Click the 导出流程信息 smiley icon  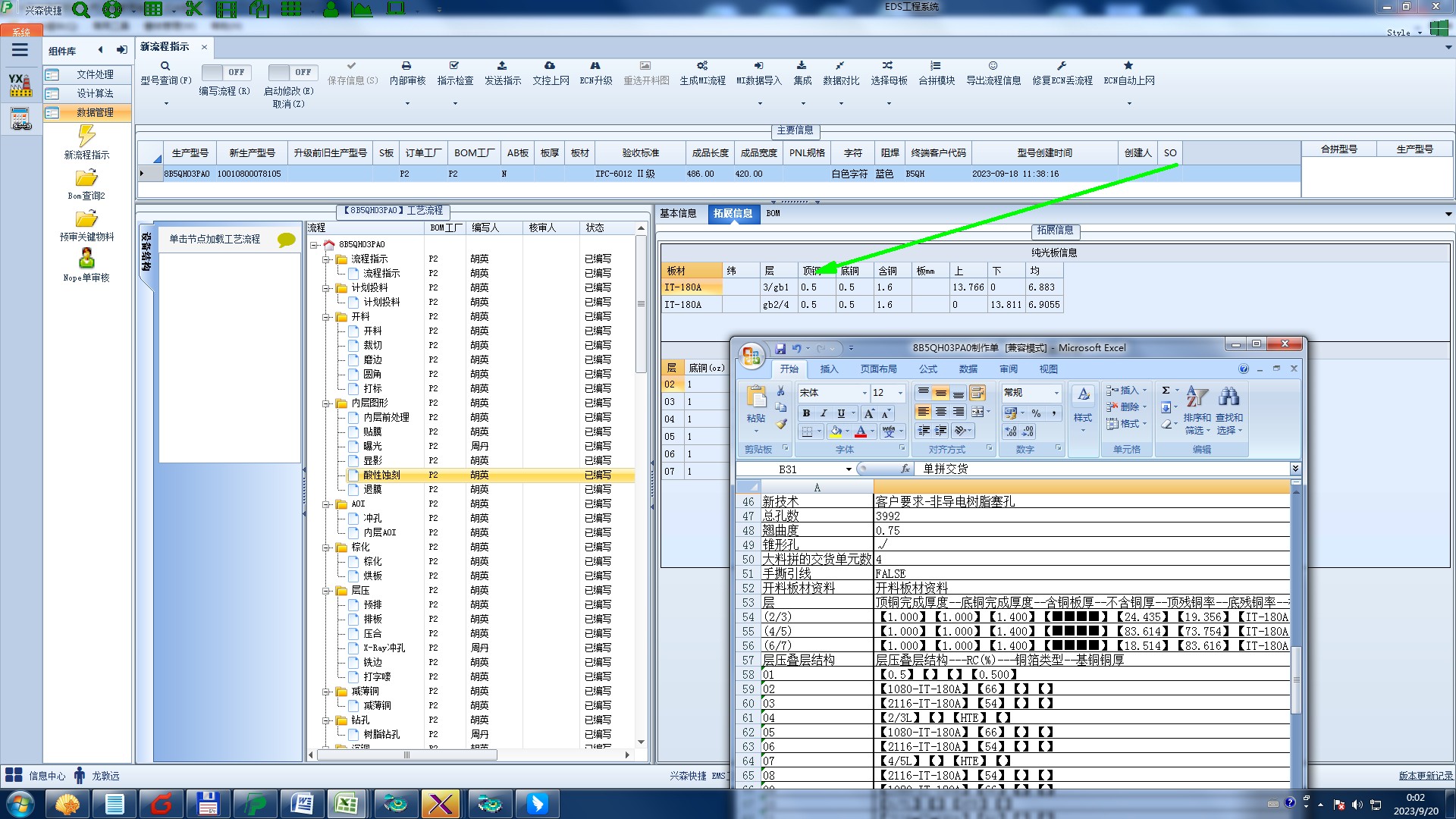[x=993, y=66]
